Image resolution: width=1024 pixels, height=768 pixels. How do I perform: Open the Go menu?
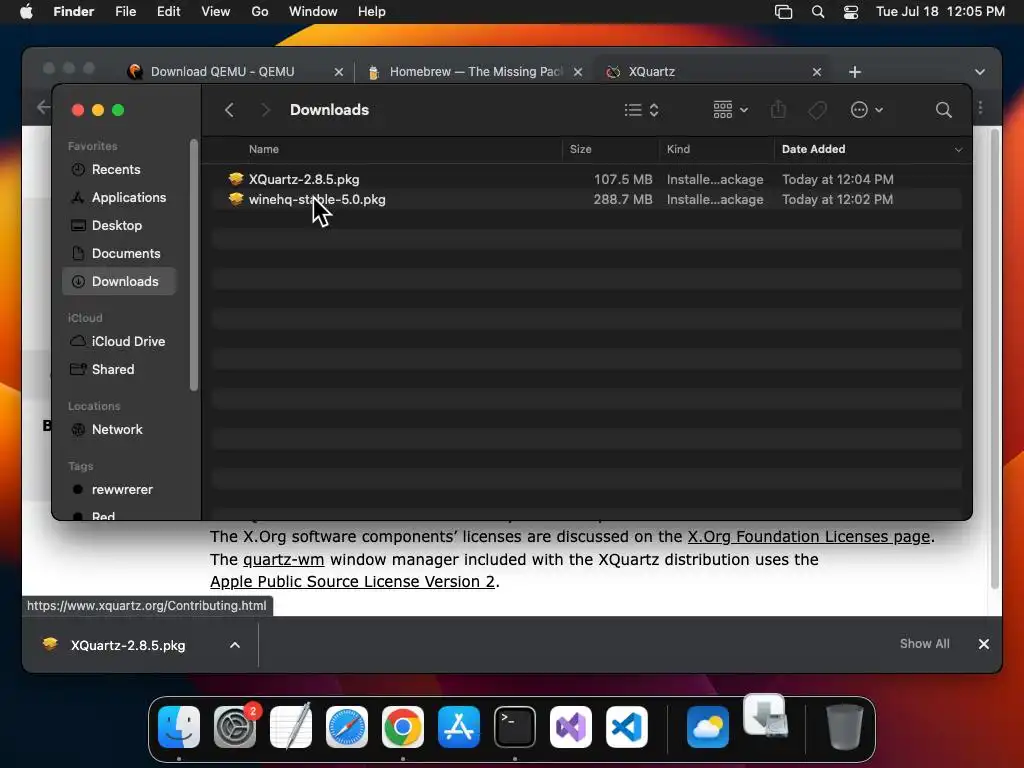click(260, 12)
